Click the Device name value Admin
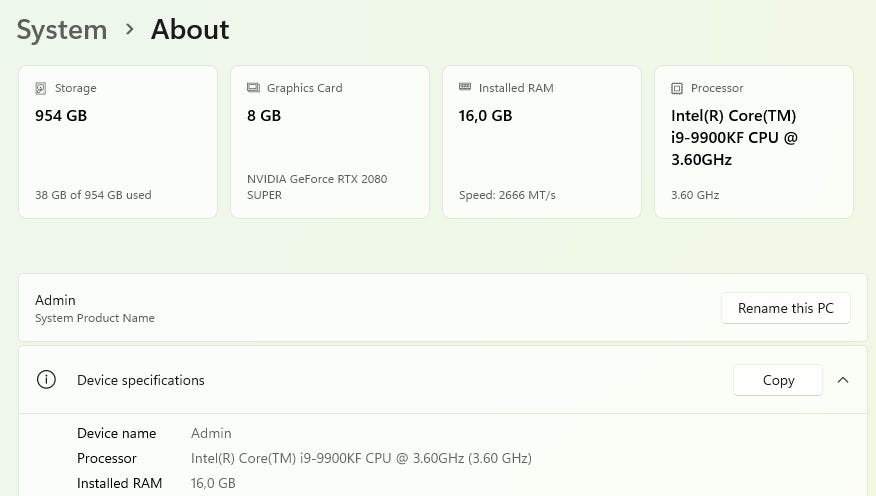This screenshot has height=496, width=876. click(211, 433)
